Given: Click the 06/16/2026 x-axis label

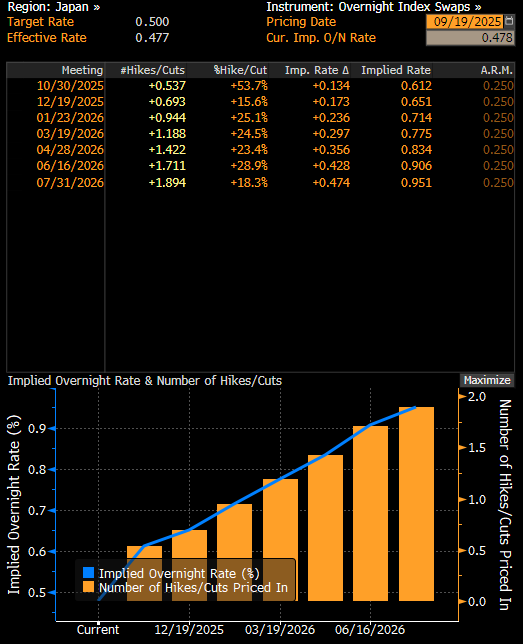Looking at the screenshot, I should 370,630.
